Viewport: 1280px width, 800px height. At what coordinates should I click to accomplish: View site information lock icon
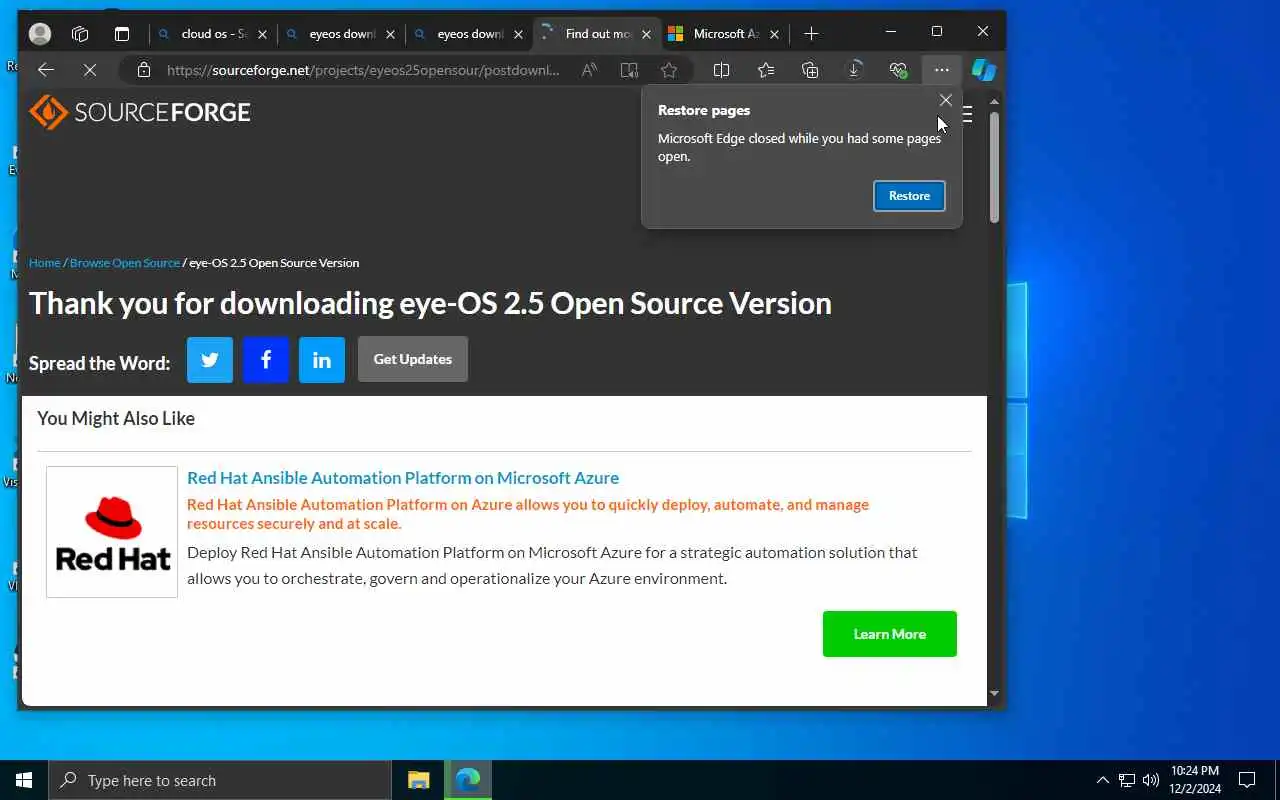pos(144,70)
